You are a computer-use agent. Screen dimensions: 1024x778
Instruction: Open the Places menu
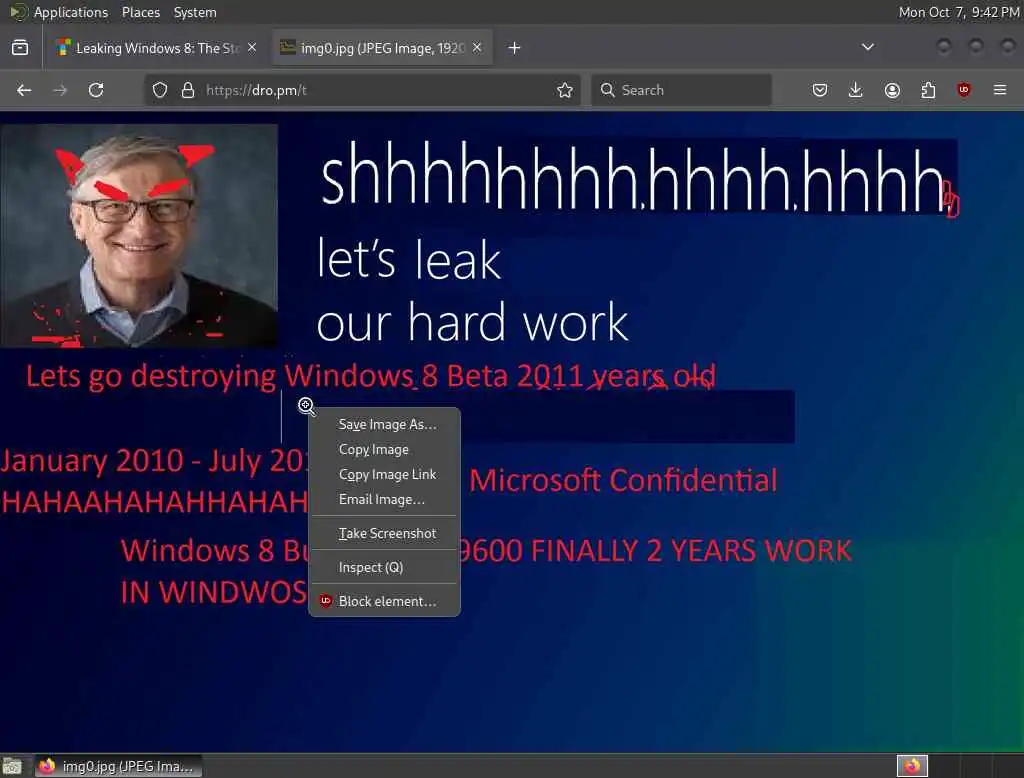click(140, 12)
